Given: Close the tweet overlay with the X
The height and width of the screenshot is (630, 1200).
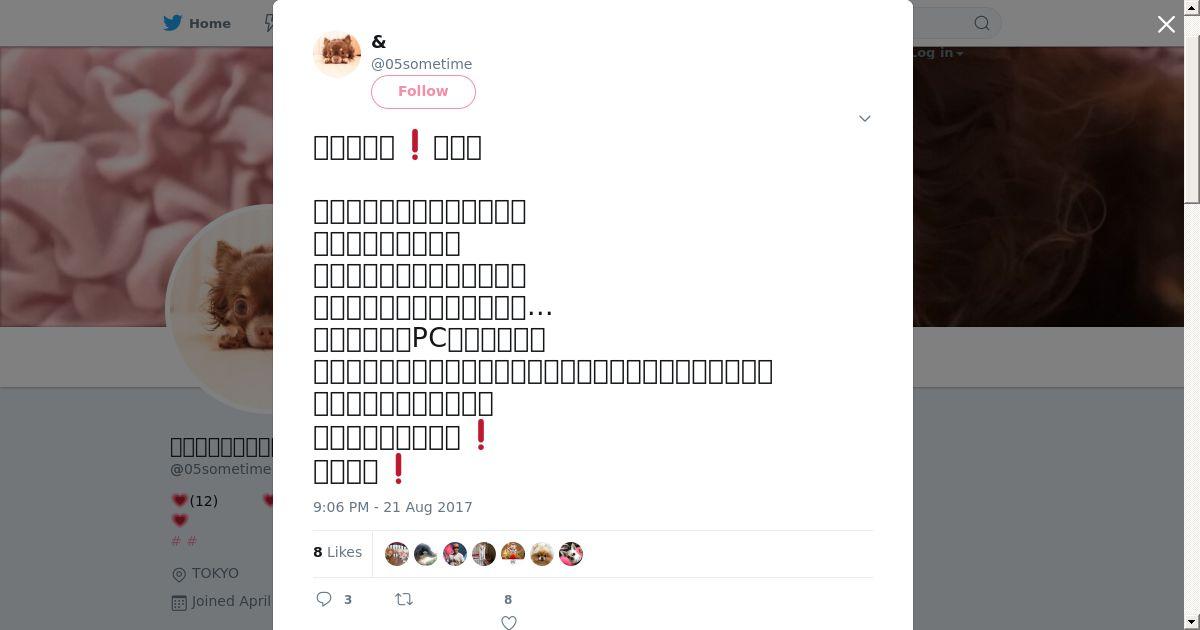Looking at the screenshot, I should click(1166, 24).
